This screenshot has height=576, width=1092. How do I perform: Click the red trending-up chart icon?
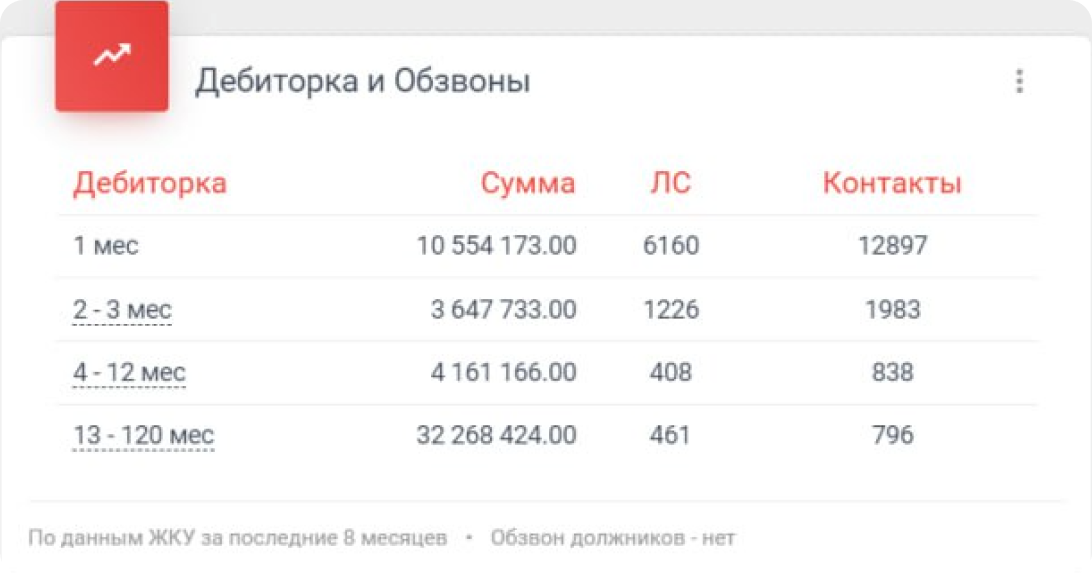tap(111, 56)
